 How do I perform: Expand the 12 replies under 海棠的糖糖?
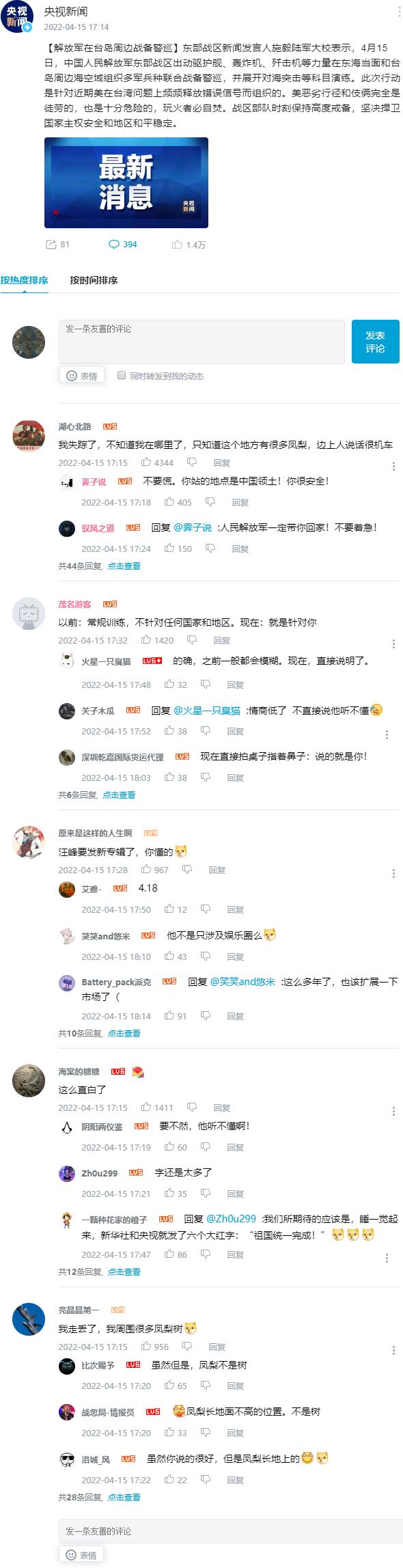click(124, 1271)
